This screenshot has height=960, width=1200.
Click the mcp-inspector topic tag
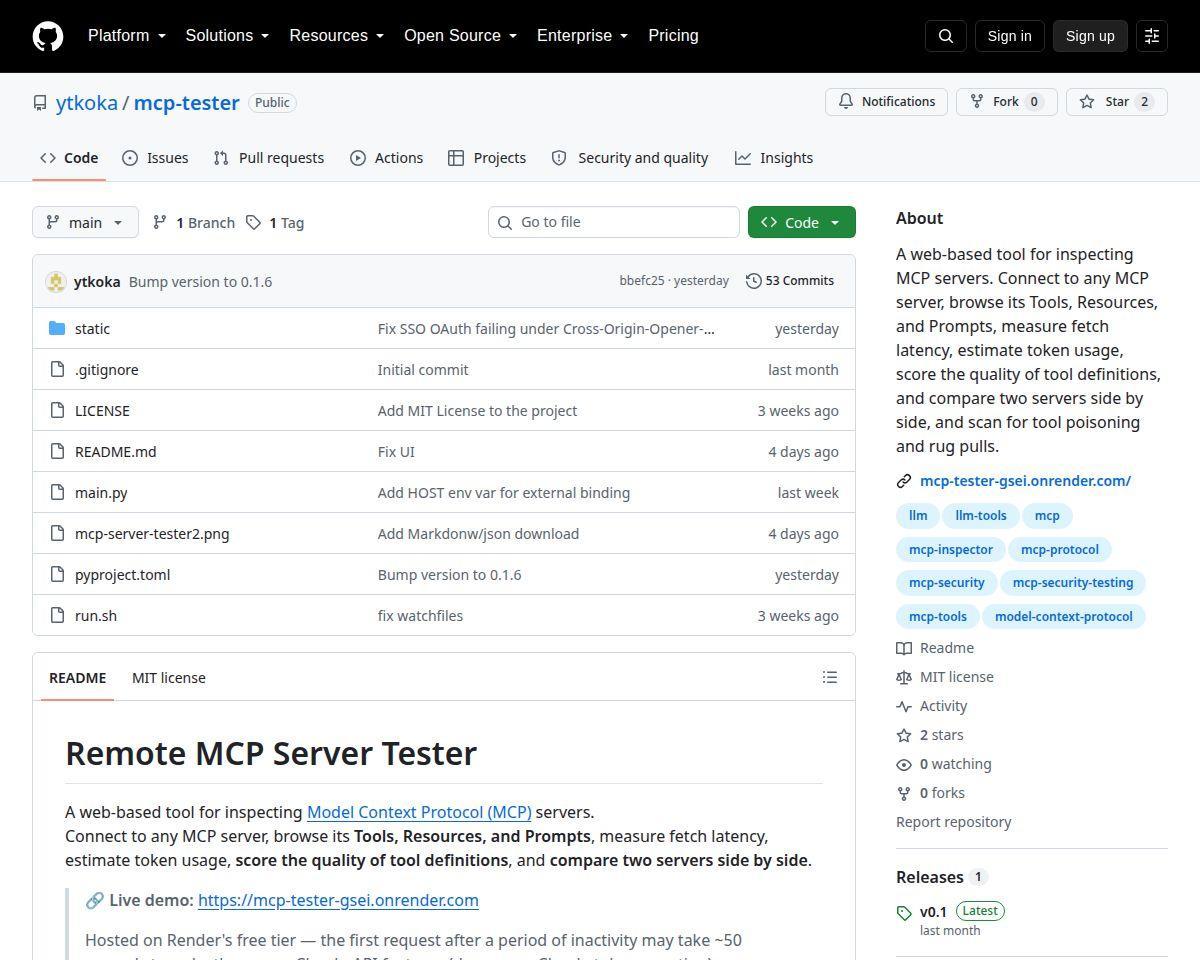pyautogui.click(x=951, y=550)
